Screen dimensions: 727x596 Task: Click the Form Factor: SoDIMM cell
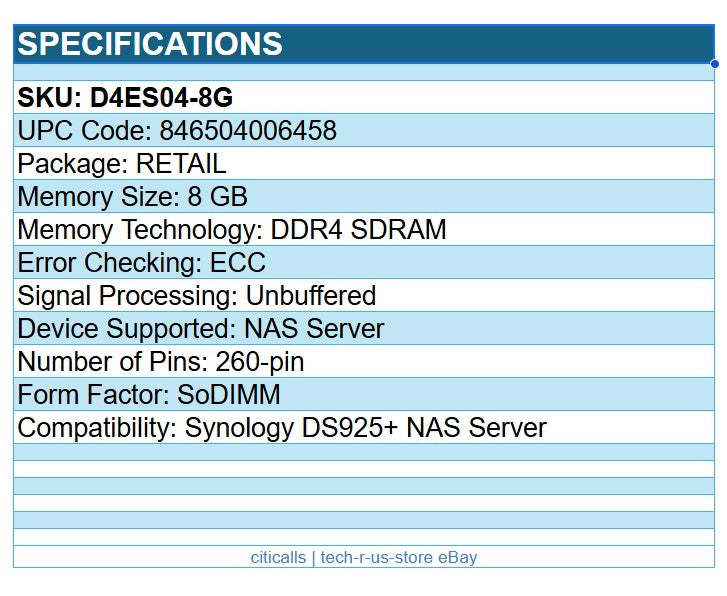[364, 394]
